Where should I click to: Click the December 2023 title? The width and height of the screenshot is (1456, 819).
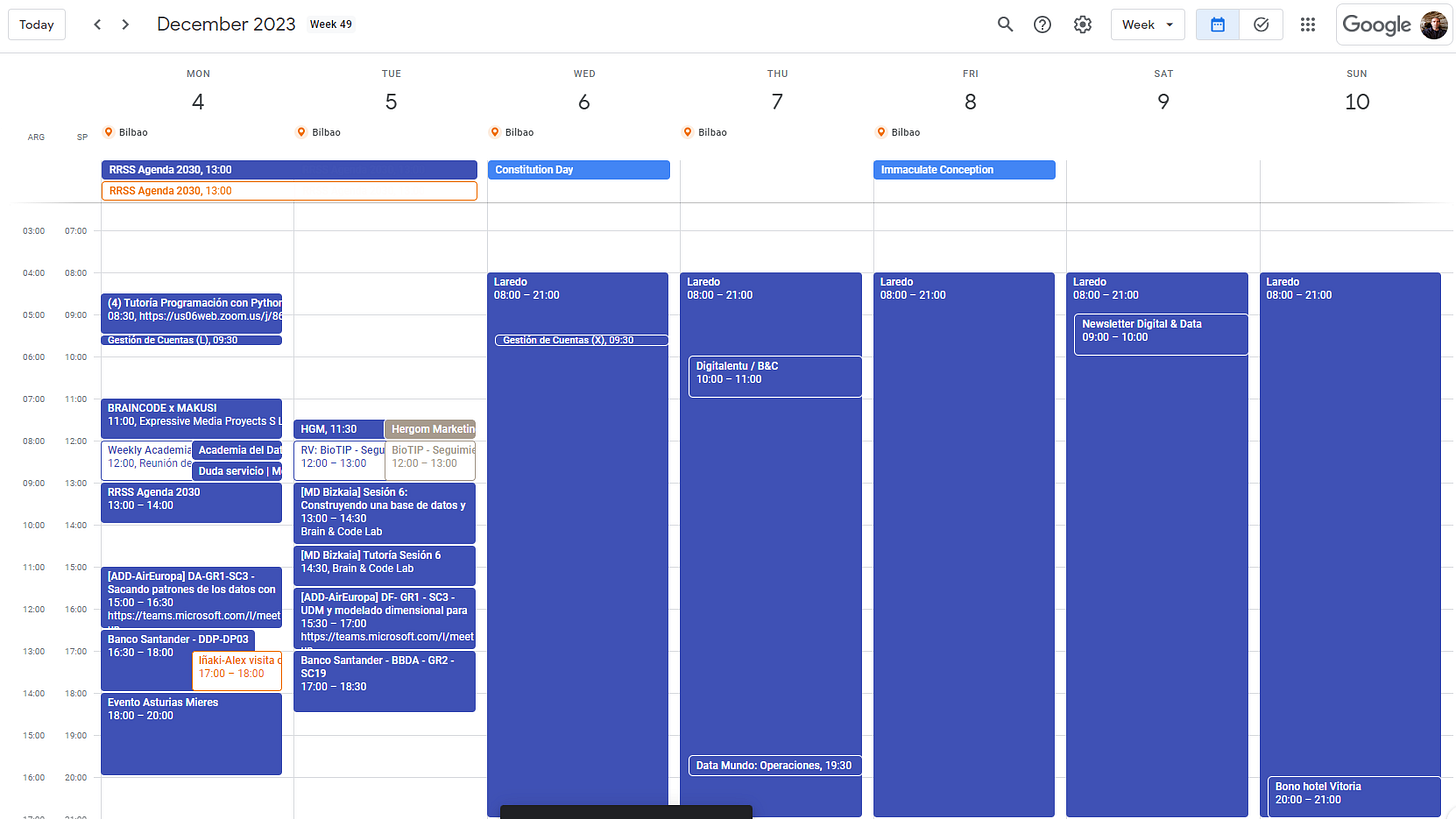[226, 25]
